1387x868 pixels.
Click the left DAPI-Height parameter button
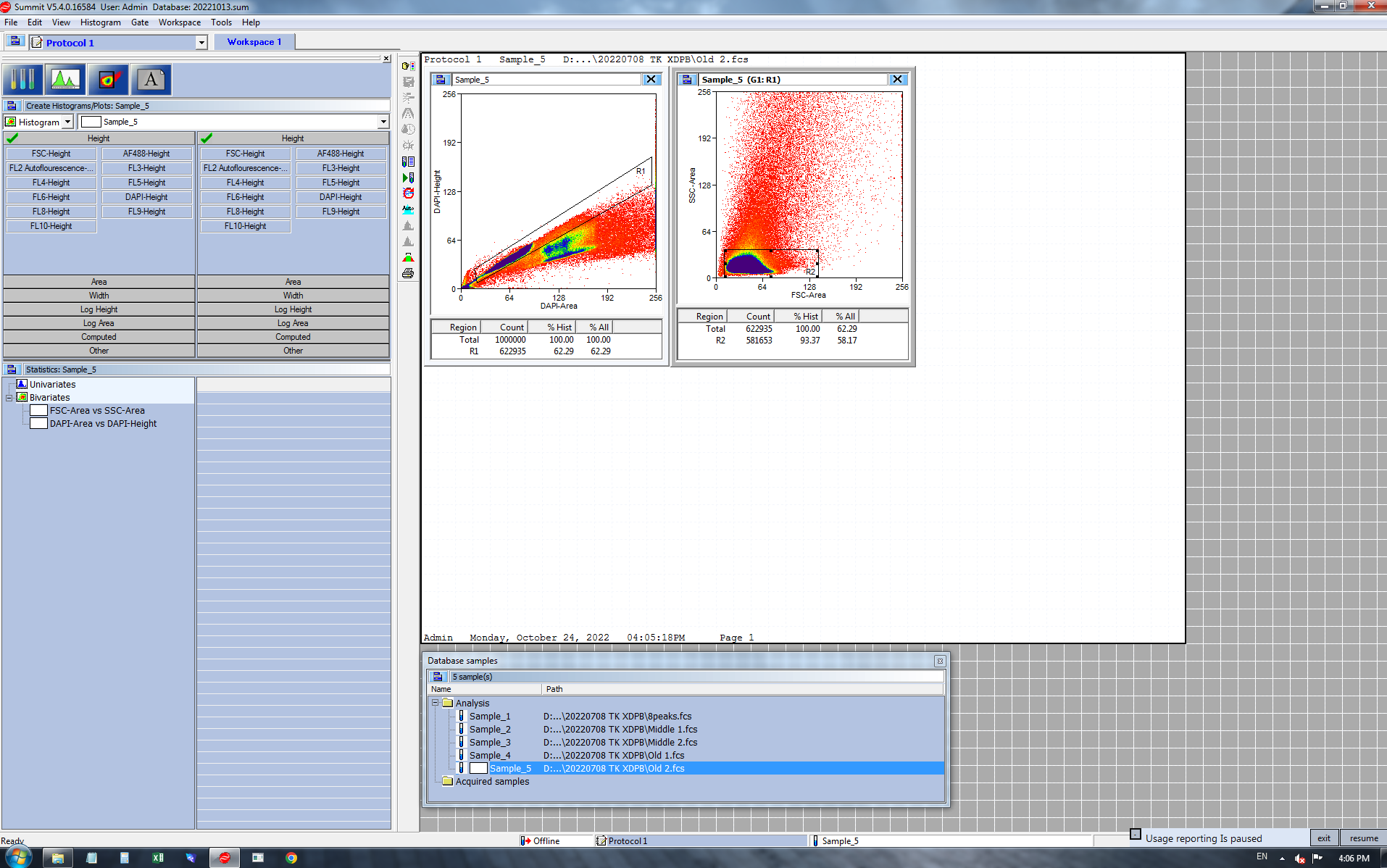click(x=146, y=197)
